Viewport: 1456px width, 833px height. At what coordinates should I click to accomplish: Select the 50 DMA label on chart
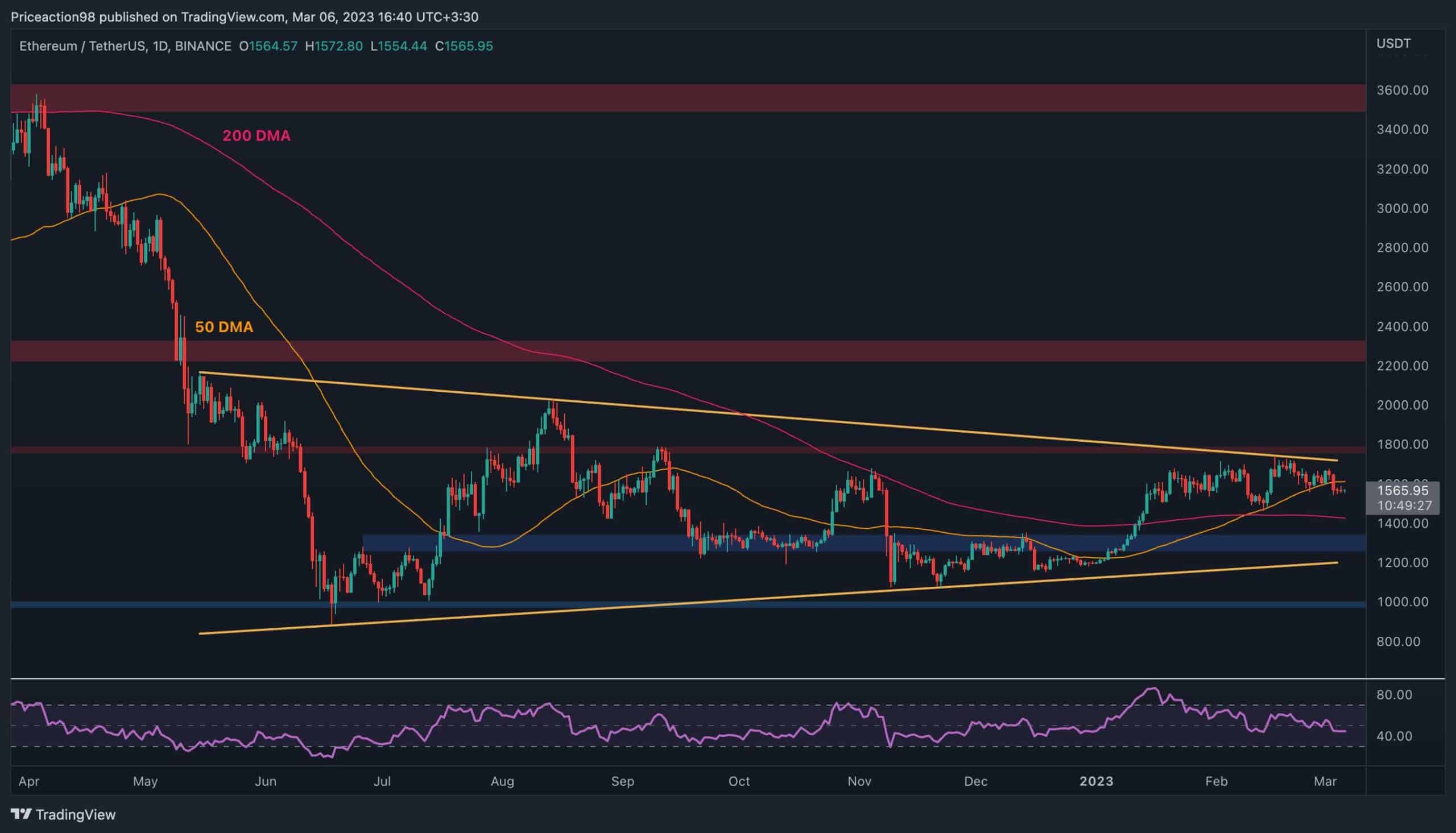[224, 328]
